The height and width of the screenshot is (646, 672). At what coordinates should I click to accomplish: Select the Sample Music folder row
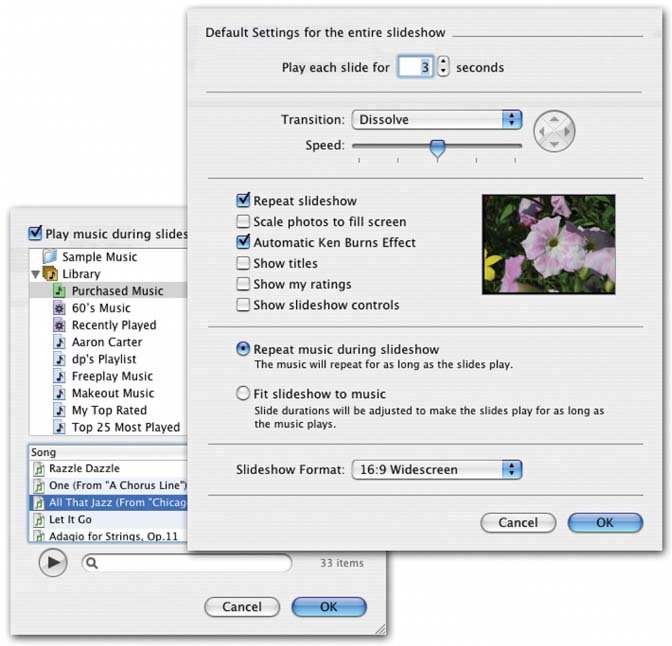coord(108,256)
